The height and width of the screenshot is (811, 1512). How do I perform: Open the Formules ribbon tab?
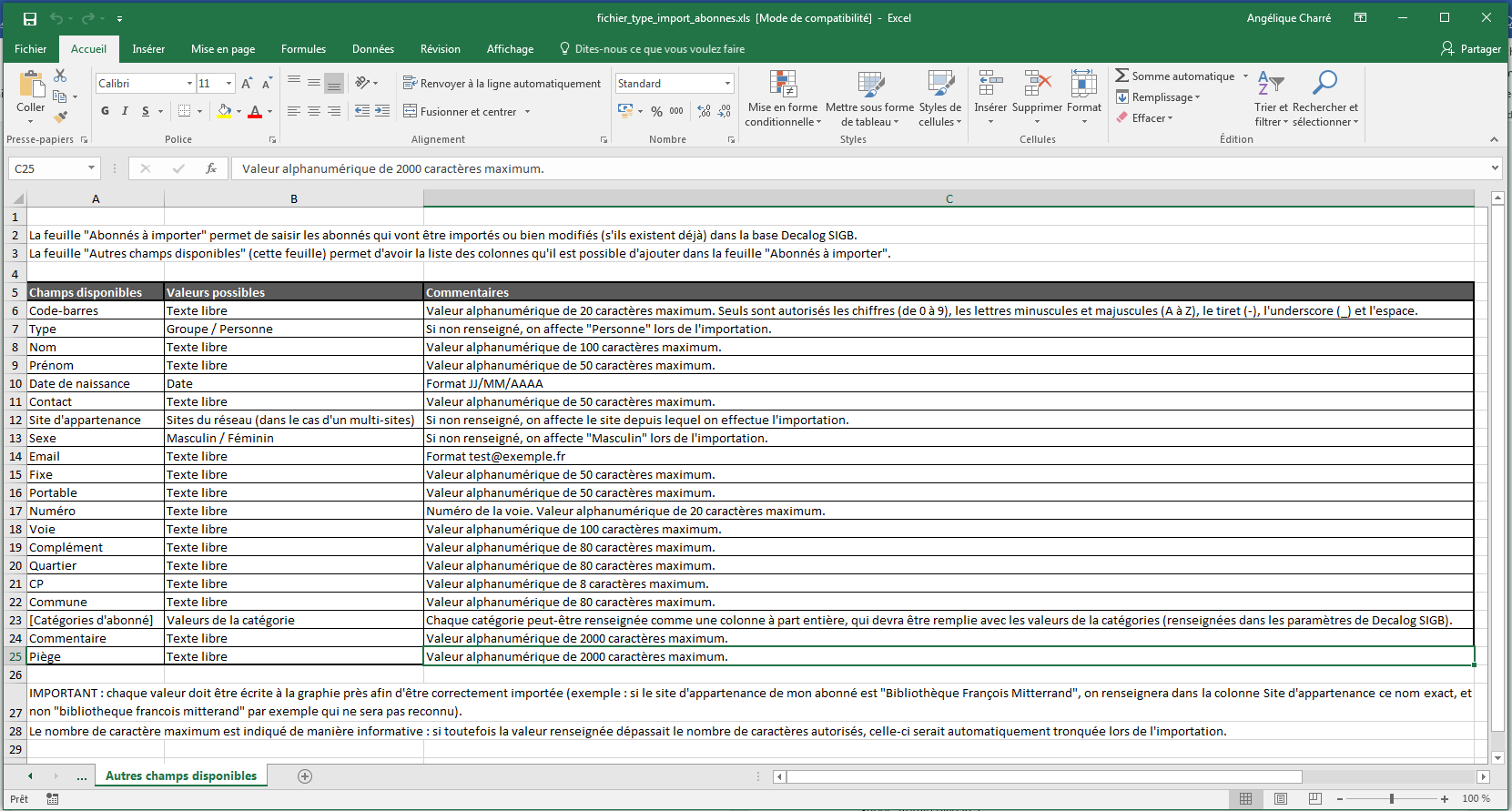point(303,49)
